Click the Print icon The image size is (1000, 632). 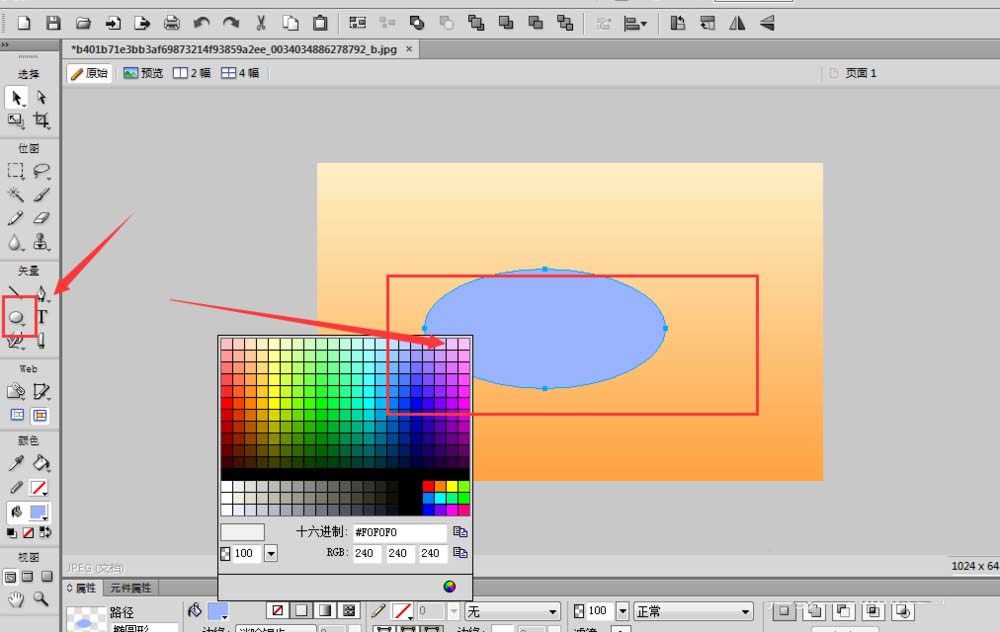pos(172,24)
